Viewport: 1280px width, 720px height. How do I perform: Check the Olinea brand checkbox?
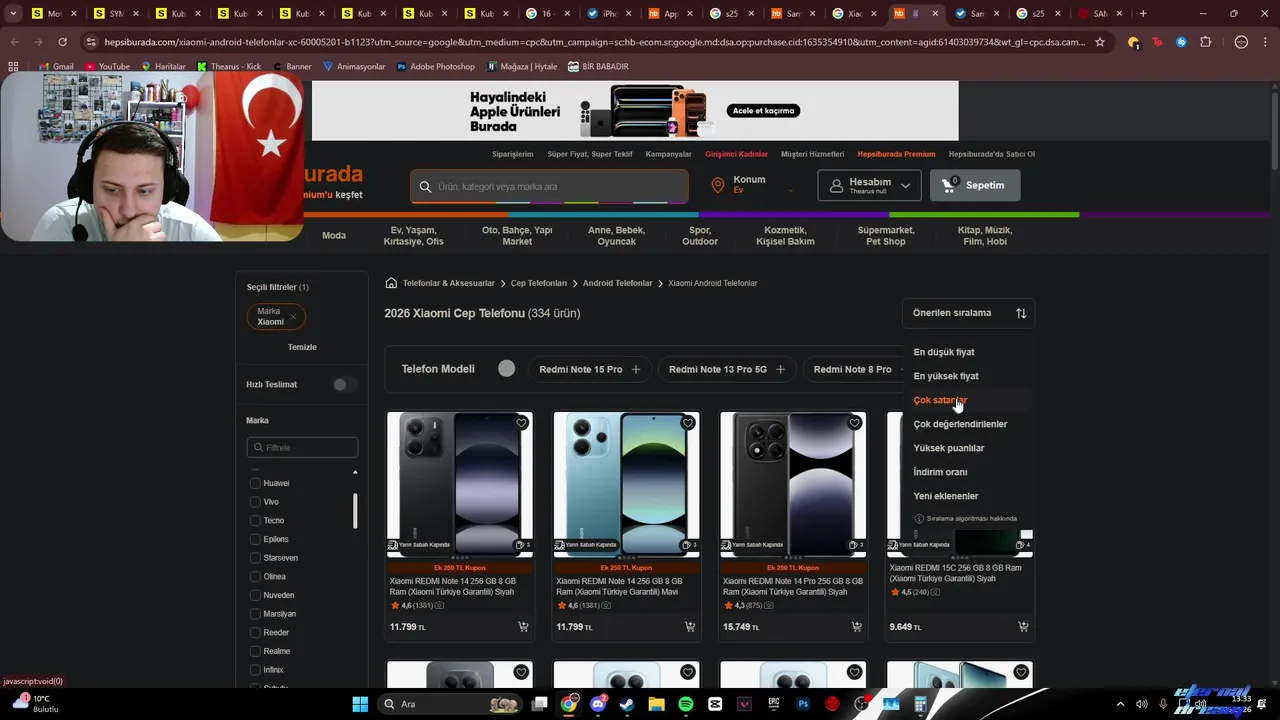(x=255, y=577)
